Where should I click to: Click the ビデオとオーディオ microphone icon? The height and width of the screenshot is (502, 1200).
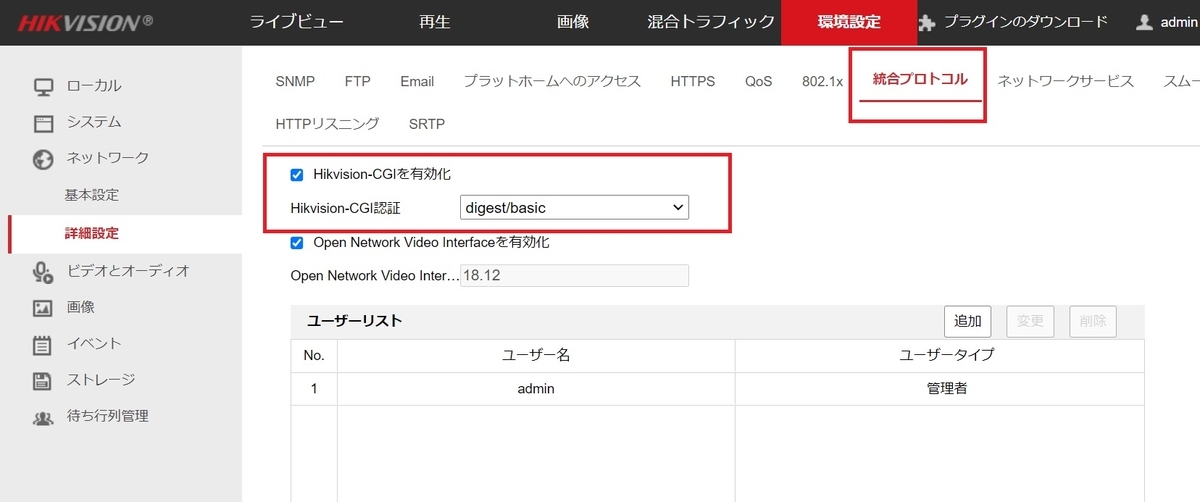[43, 271]
